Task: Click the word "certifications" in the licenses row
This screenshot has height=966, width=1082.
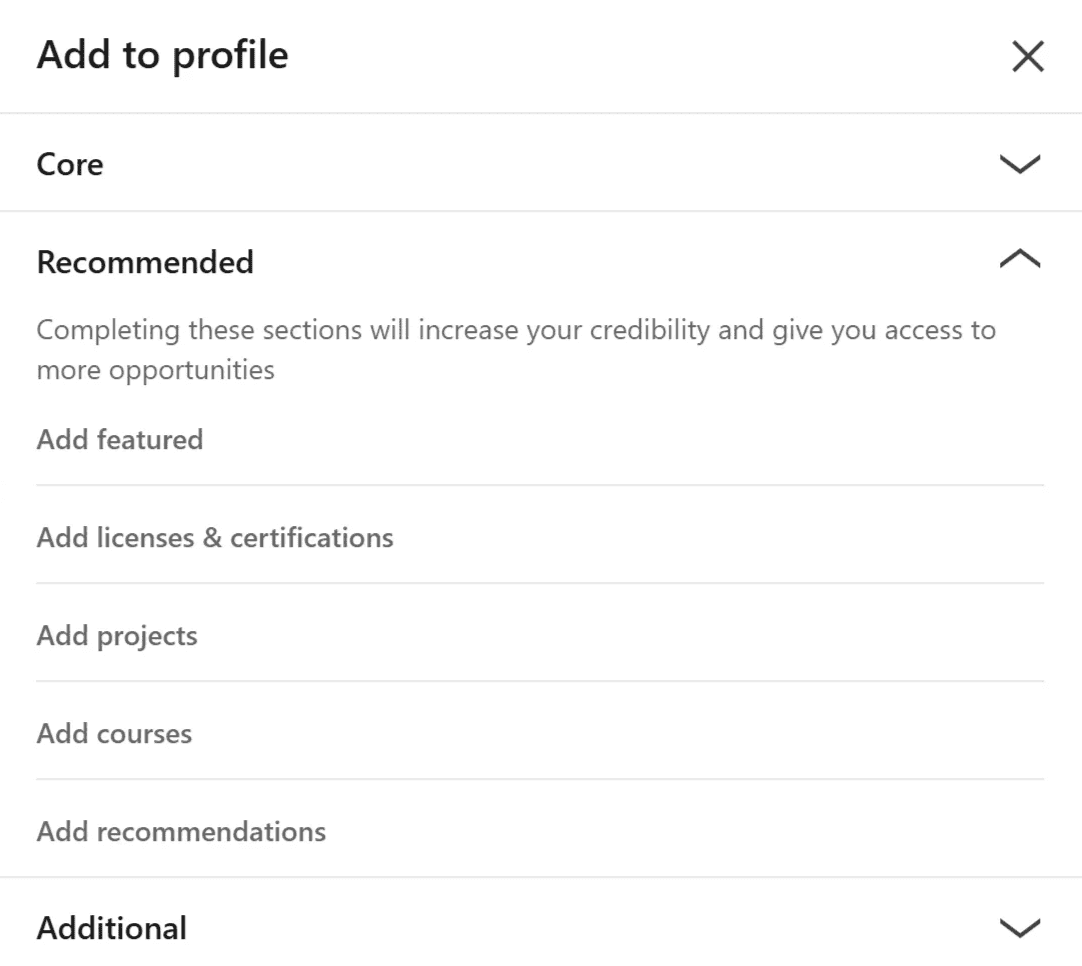Action: point(311,538)
